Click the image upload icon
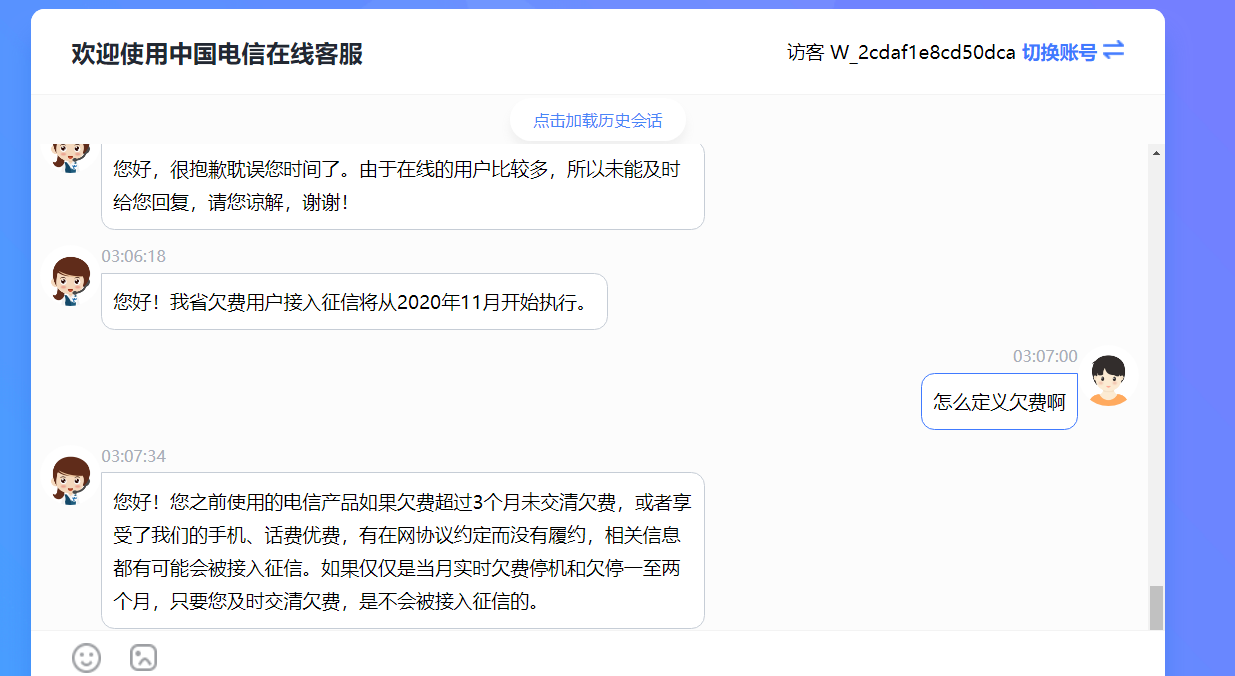 pos(143,658)
